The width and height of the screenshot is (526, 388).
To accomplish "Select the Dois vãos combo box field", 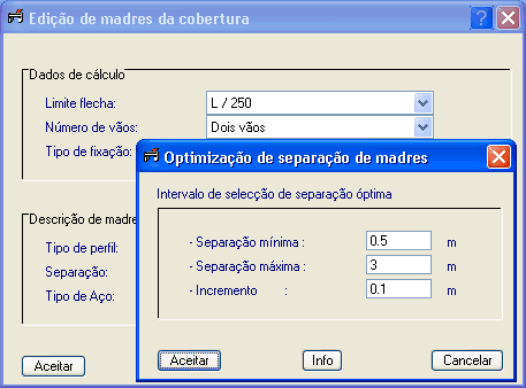I will (320, 127).
